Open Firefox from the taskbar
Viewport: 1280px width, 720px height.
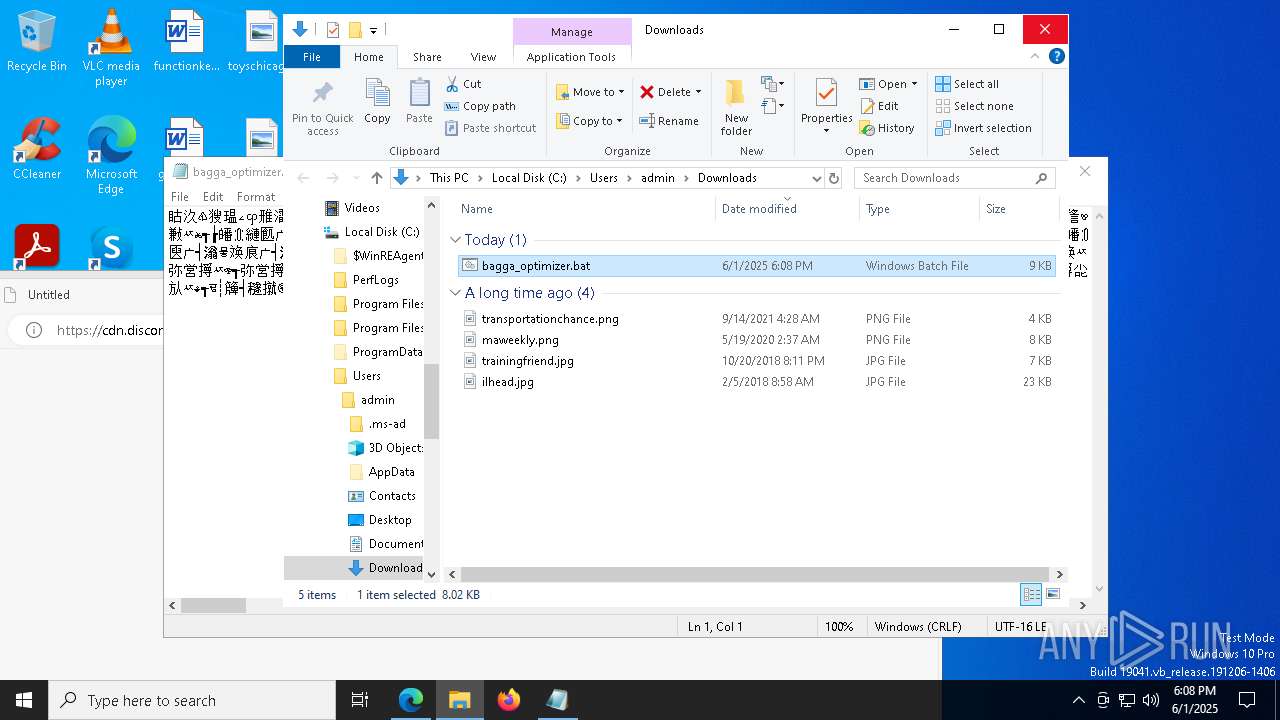509,700
